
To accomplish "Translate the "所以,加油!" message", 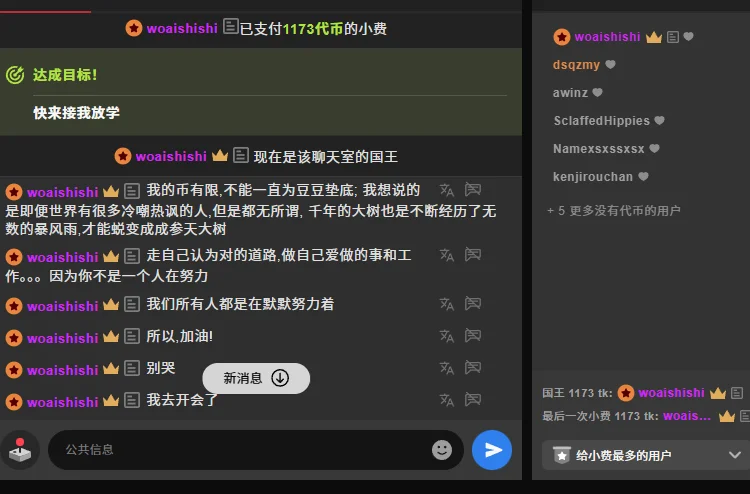I will pos(446,335).
